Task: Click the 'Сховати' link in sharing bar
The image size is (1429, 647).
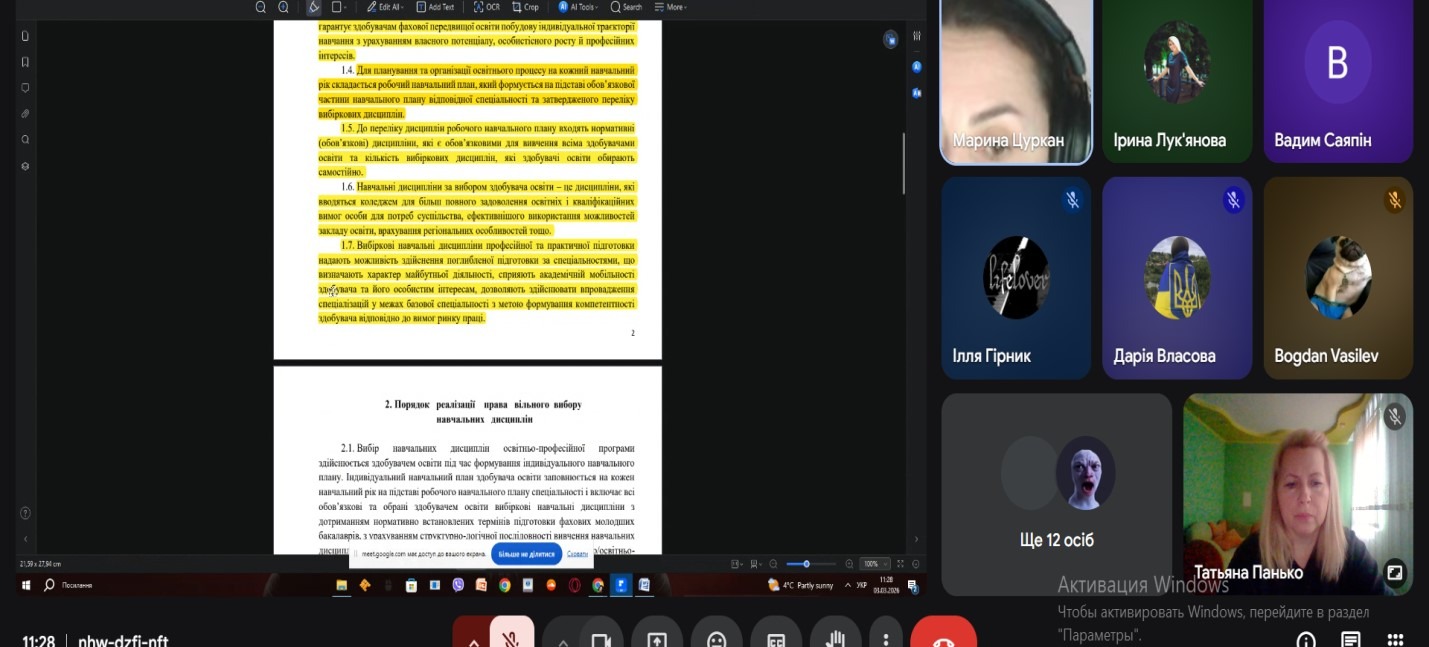Action: pos(577,554)
